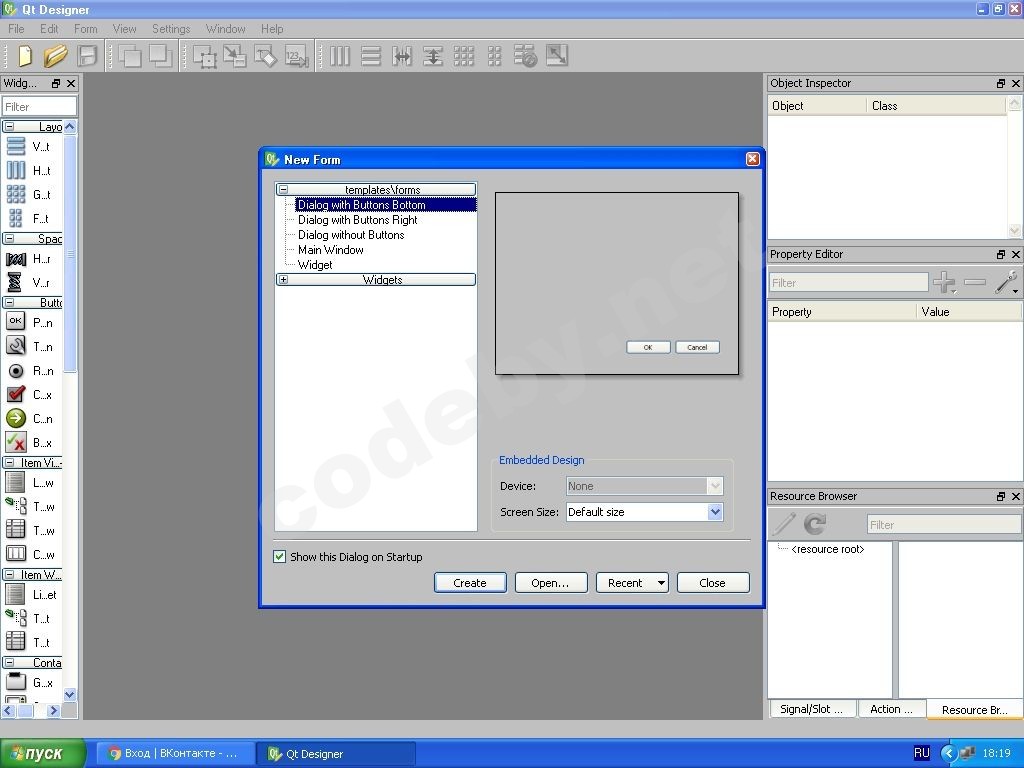
Task: Select the Push Button widget icon
Action: [x=16, y=322]
